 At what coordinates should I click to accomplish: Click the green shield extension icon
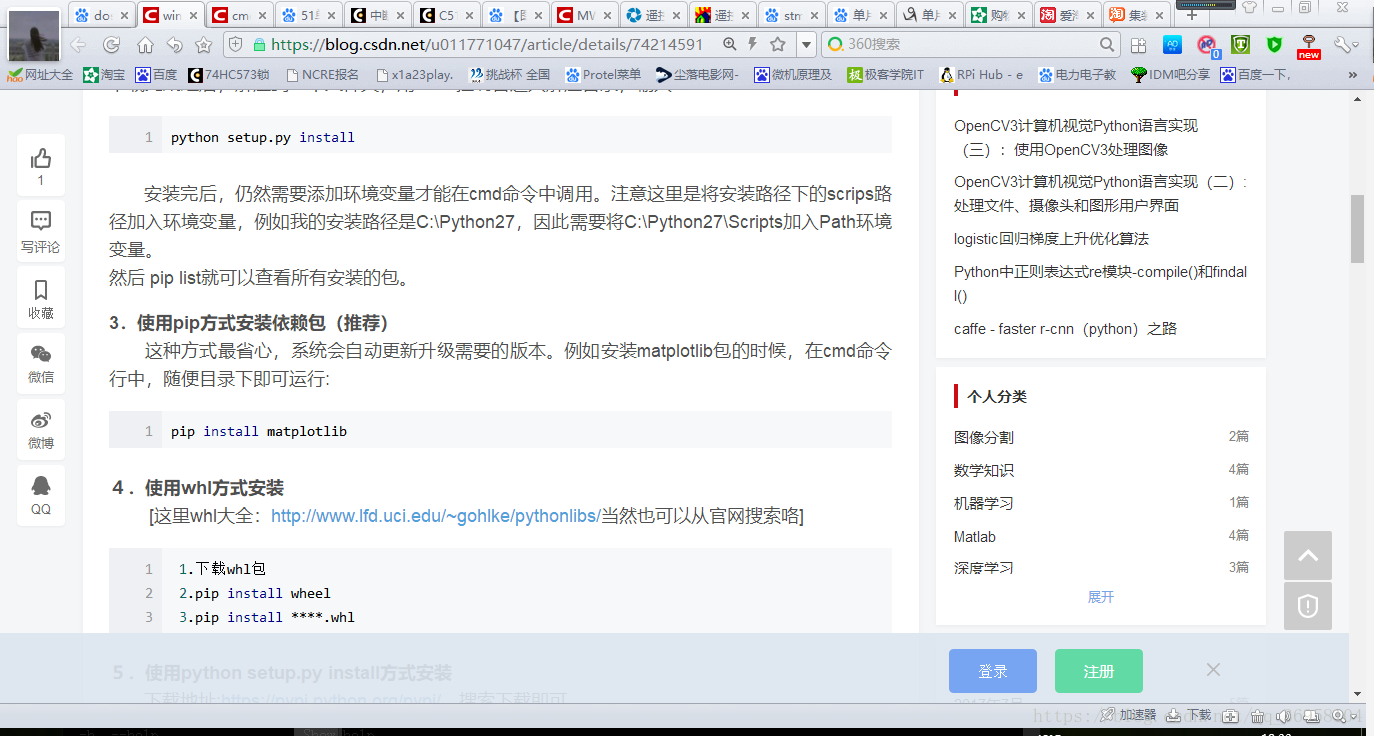coord(1274,44)
